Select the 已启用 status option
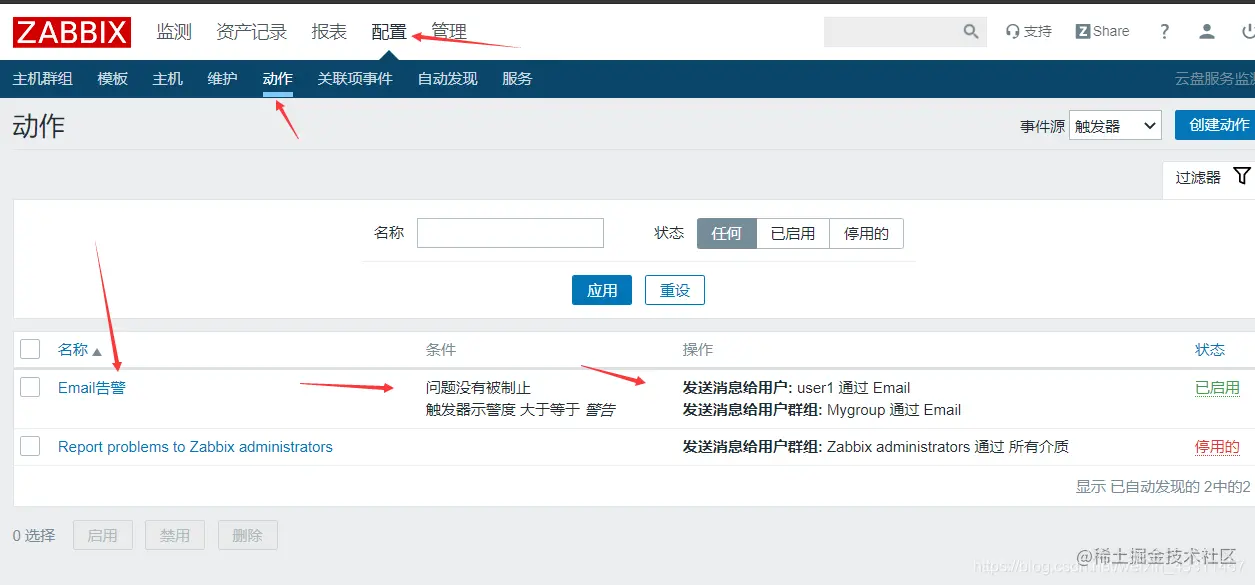Viewport: 1255px width, 585px height. pos(793,233)
